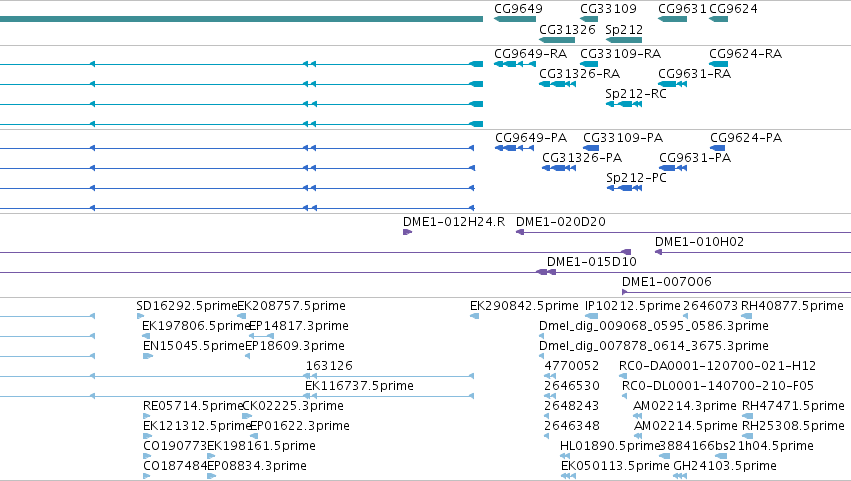851x481 pixels.
Task: Click clone label DME1-012H24.R
Action: tap(454, 222)
